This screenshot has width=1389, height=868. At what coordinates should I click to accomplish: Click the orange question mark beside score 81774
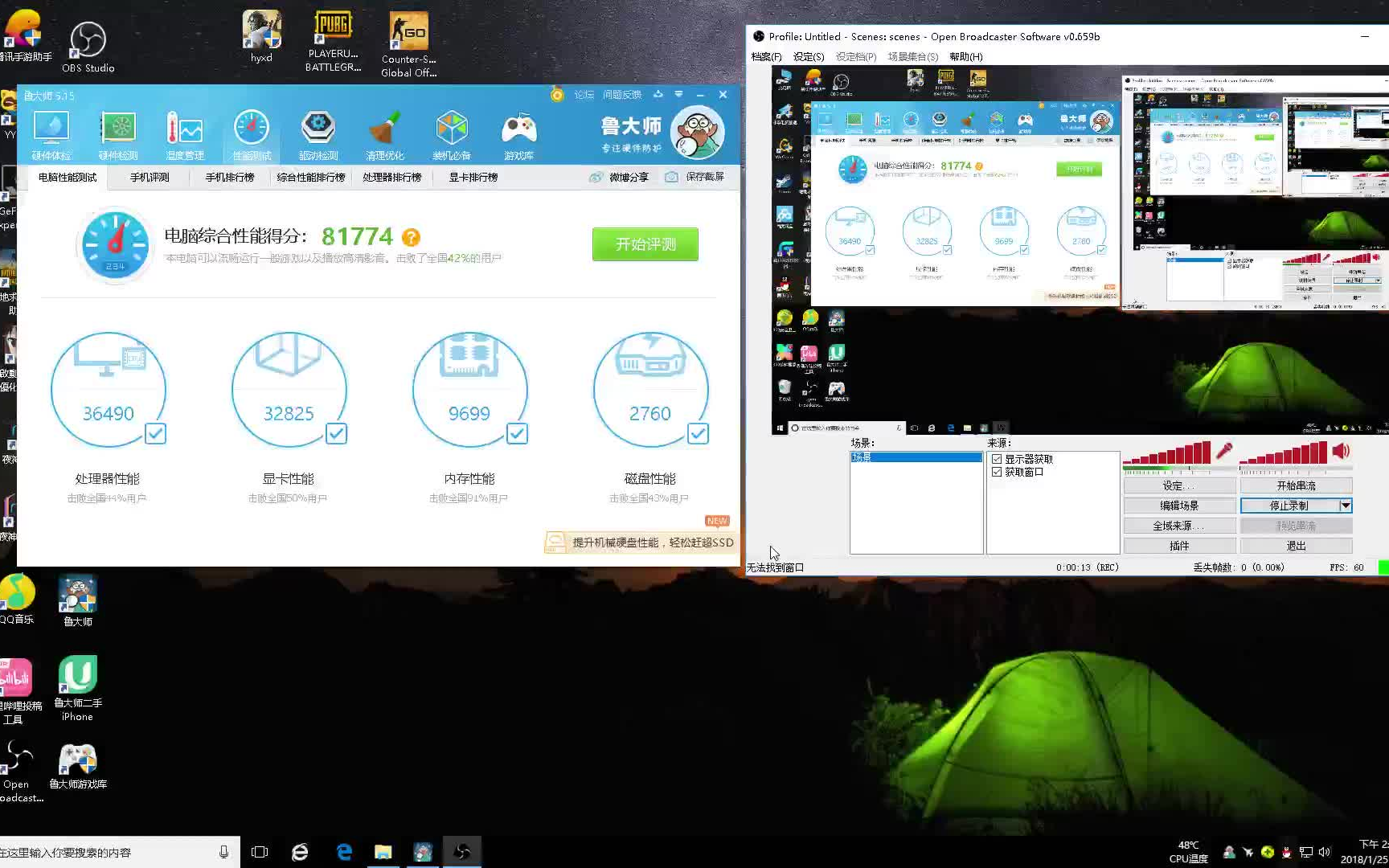pyautogui.click(x=411, y=237)
